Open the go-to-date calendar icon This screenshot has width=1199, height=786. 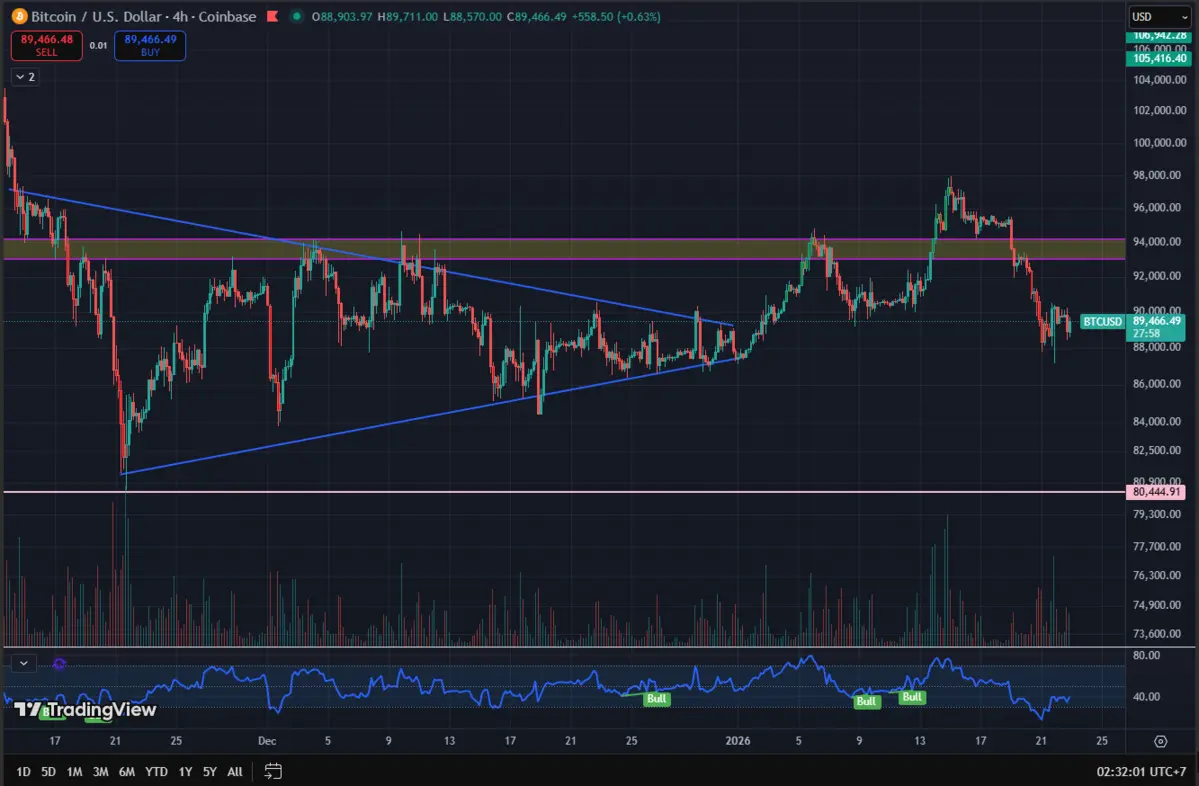271,771
